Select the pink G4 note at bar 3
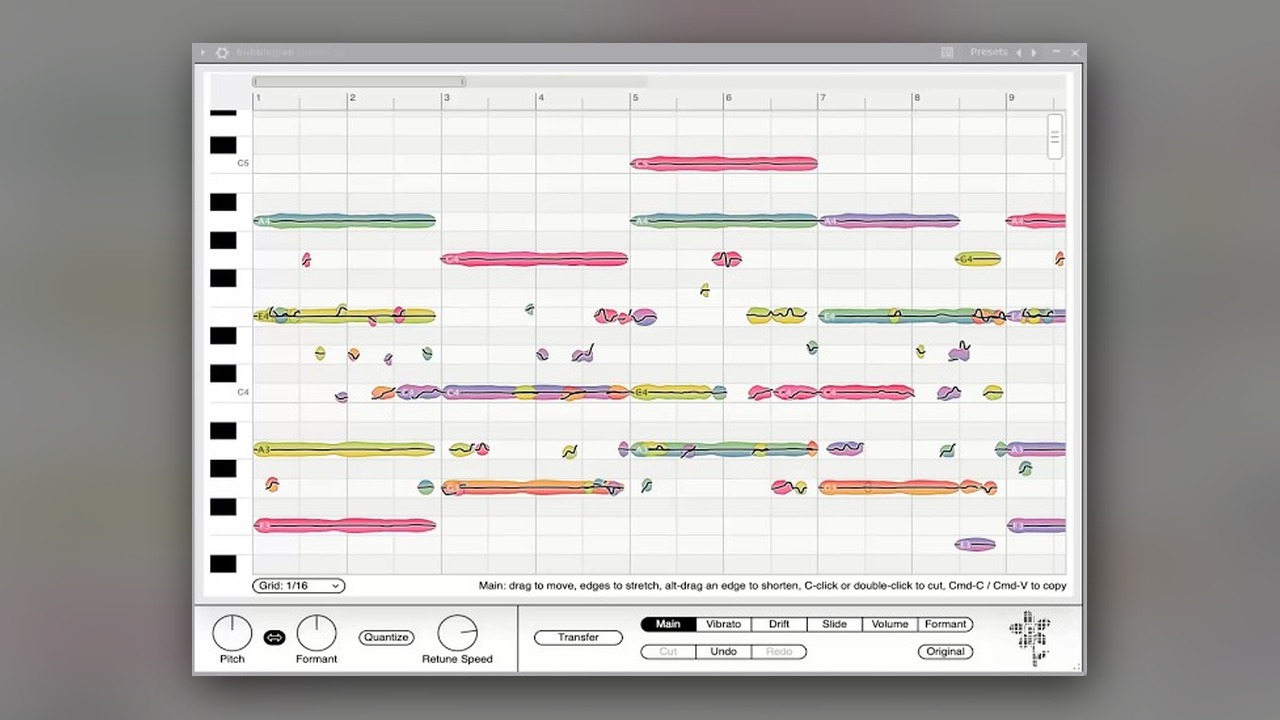1280x720 pixels. 534,259
